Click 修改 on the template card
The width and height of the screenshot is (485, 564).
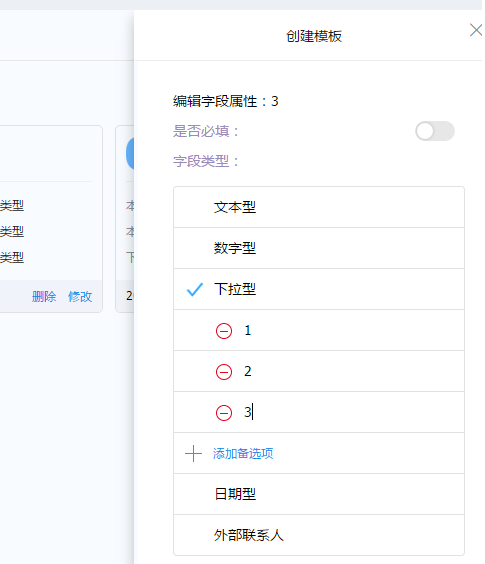[x=80, y=297]
